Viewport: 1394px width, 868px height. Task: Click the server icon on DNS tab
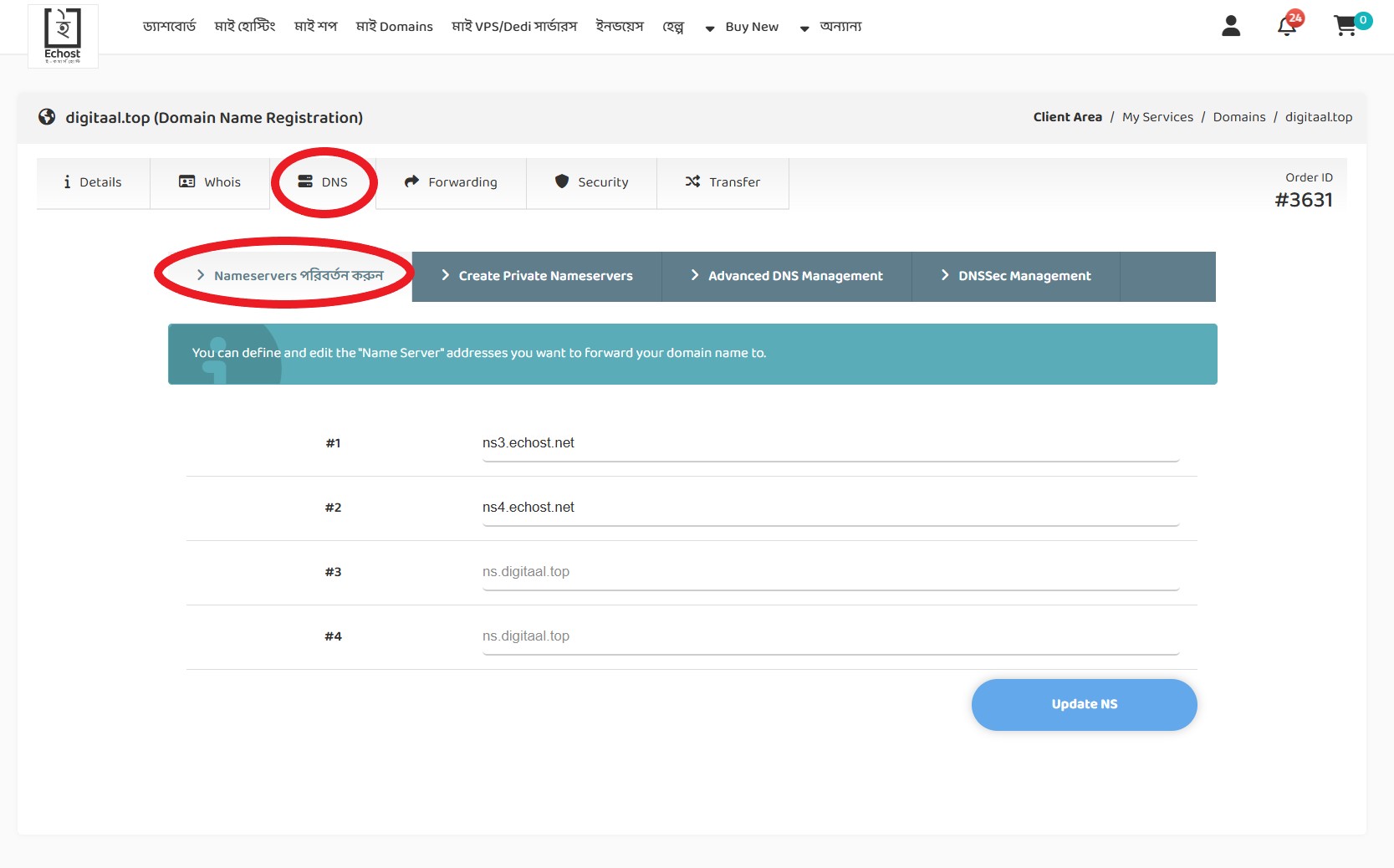point(305,181)
